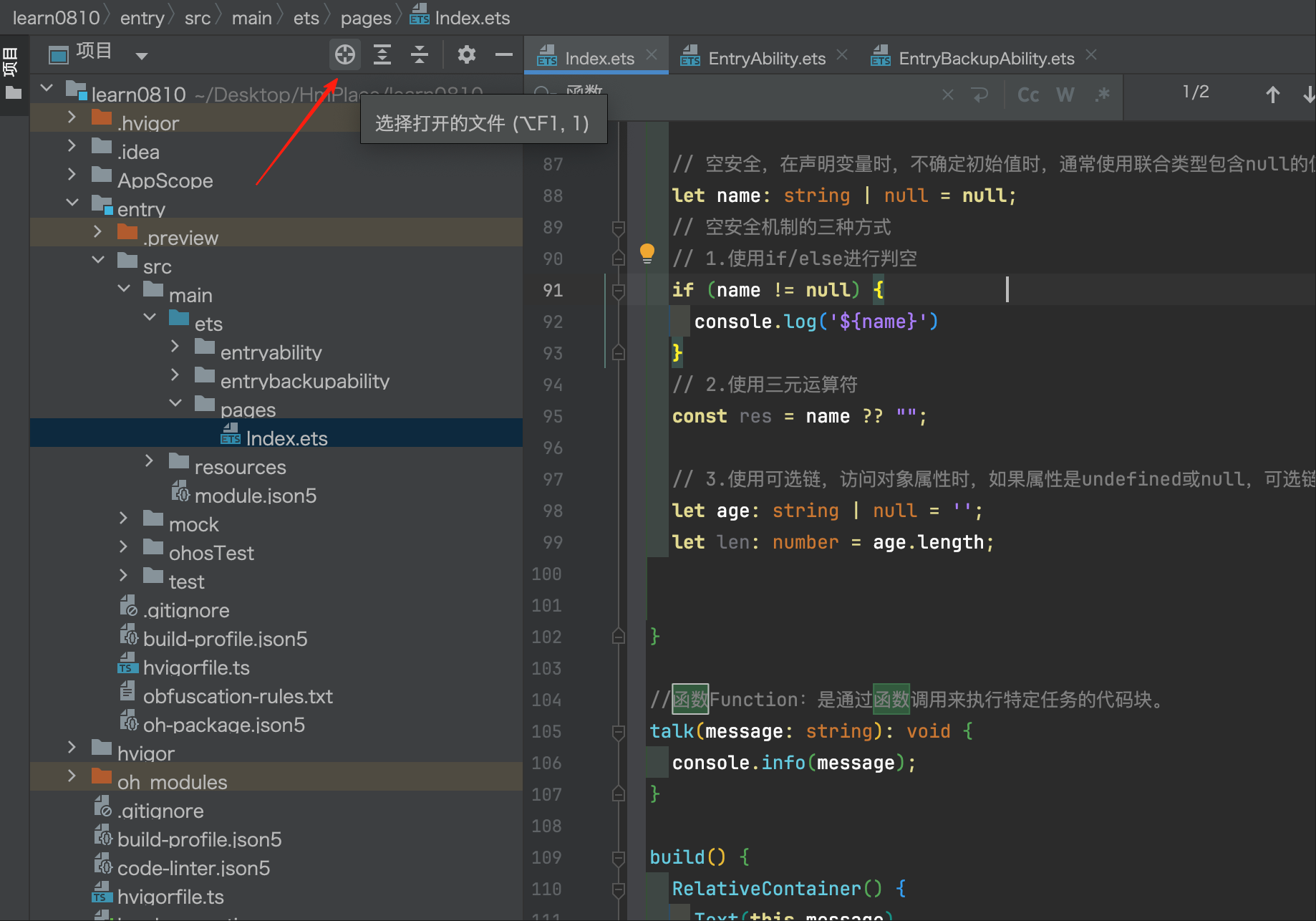
Task: Click the 'learn0810' breadcrumb
Action: pyautogui.click(x=56, y=17)
